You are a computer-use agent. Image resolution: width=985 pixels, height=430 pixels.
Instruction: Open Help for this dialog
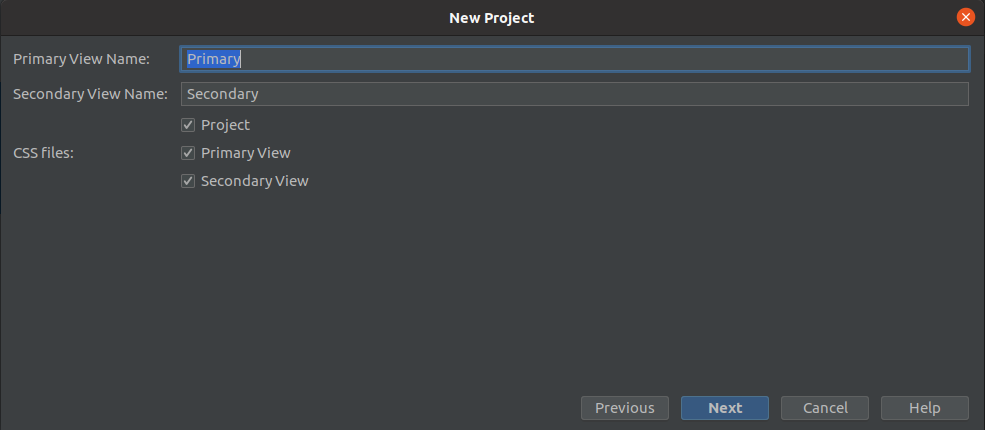click(925, 408)
